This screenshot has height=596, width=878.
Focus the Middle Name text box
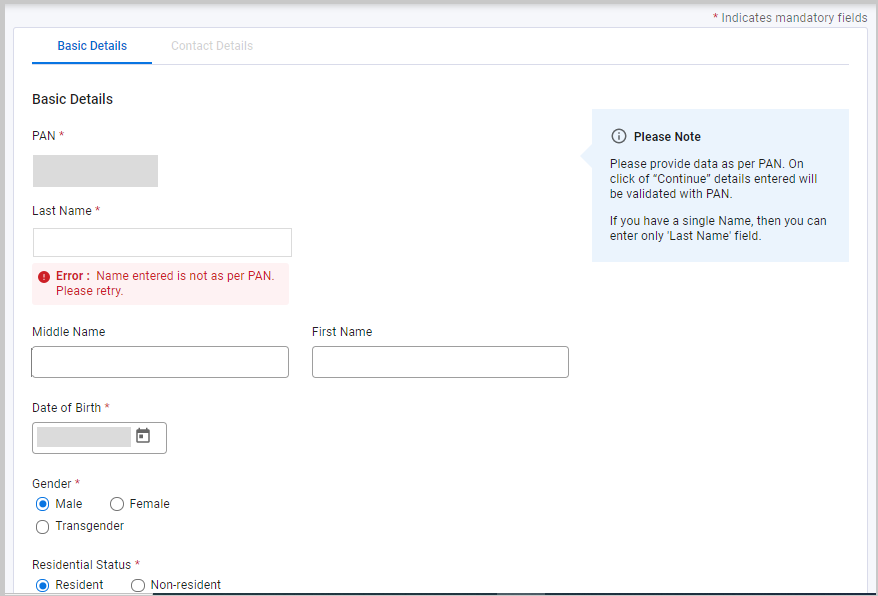pyautogui.click(x=160, y=362)
